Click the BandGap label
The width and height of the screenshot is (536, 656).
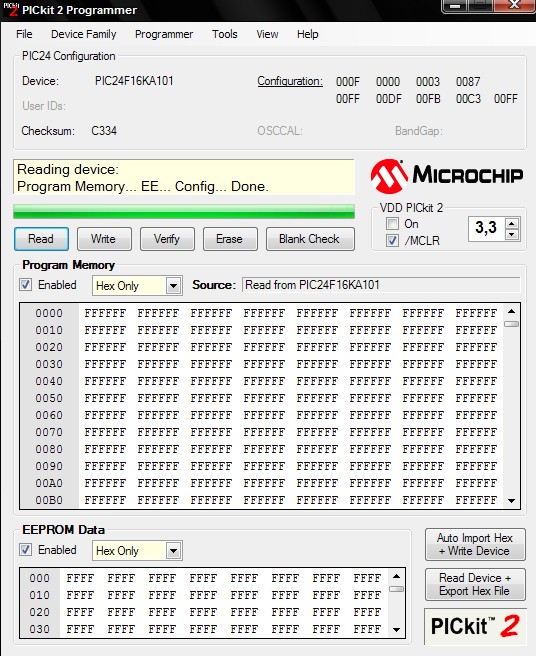click(x=418, y=131)
